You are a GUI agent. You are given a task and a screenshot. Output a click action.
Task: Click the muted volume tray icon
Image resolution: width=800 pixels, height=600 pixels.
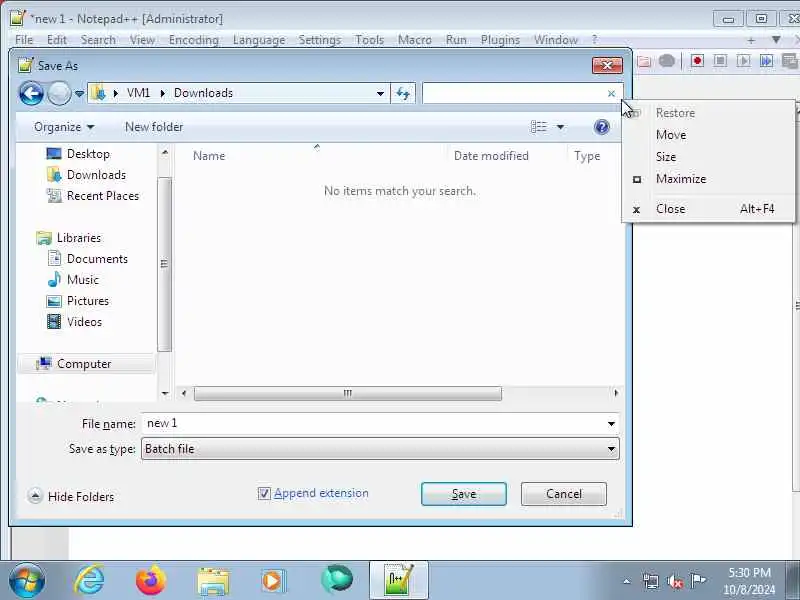(x=674, y=581)
